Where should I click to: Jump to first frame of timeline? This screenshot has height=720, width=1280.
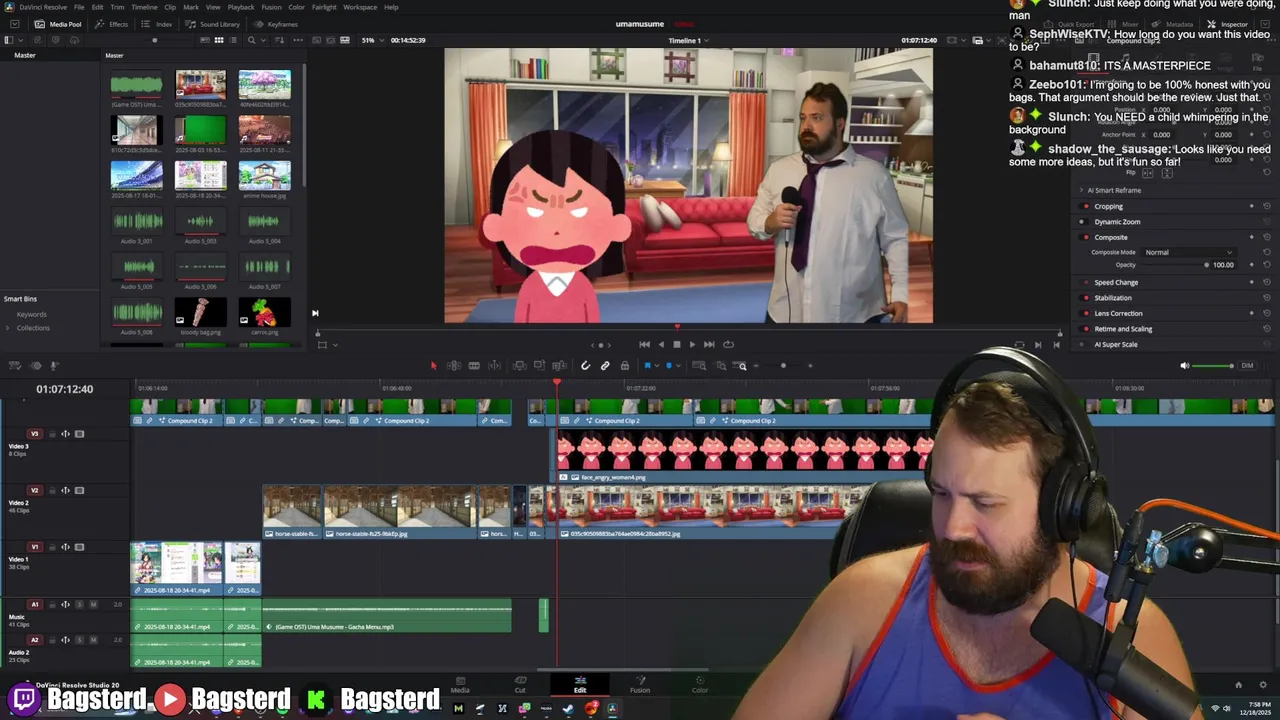[644, 344]
